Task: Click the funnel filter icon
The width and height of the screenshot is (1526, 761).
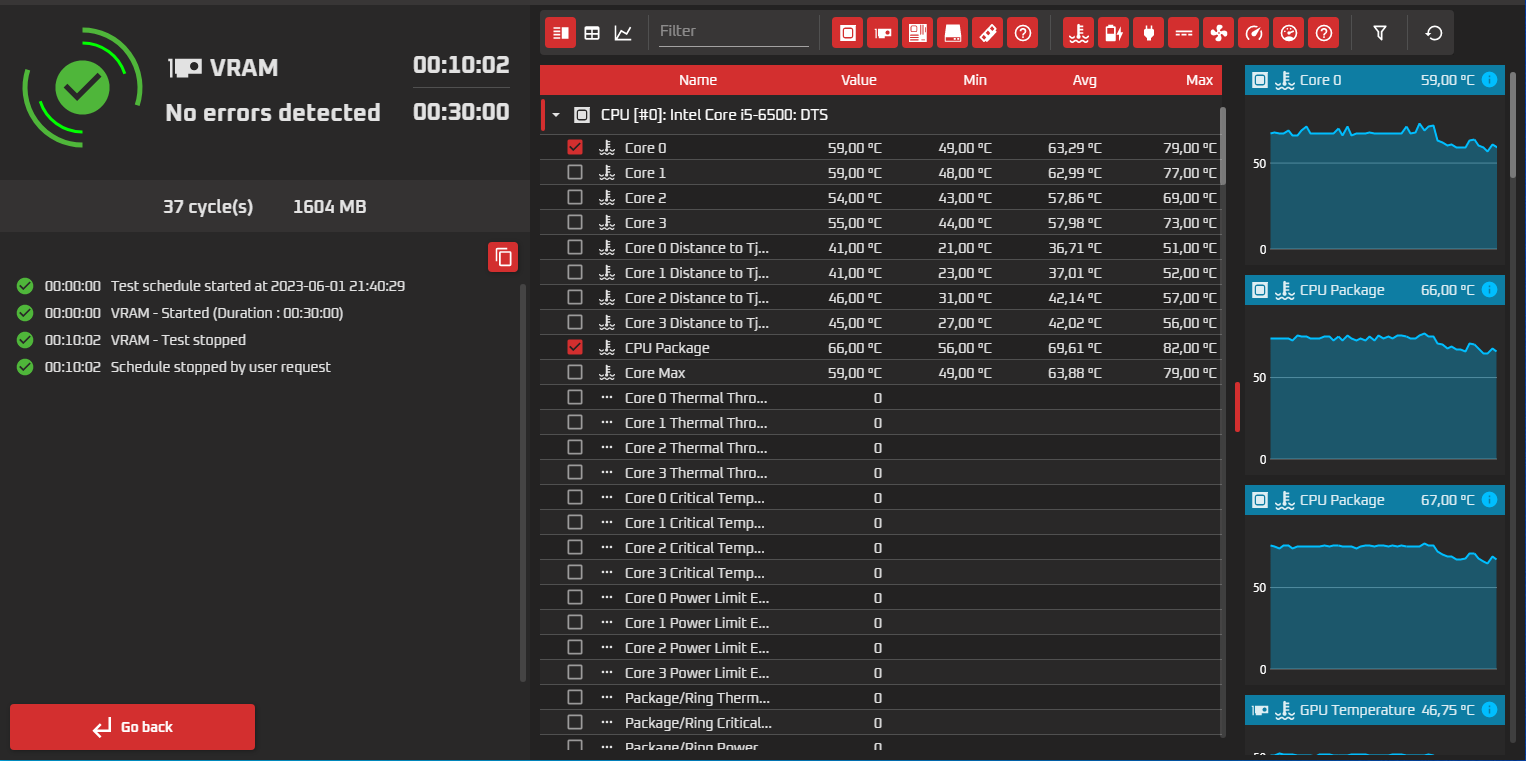Action: 1380,33
